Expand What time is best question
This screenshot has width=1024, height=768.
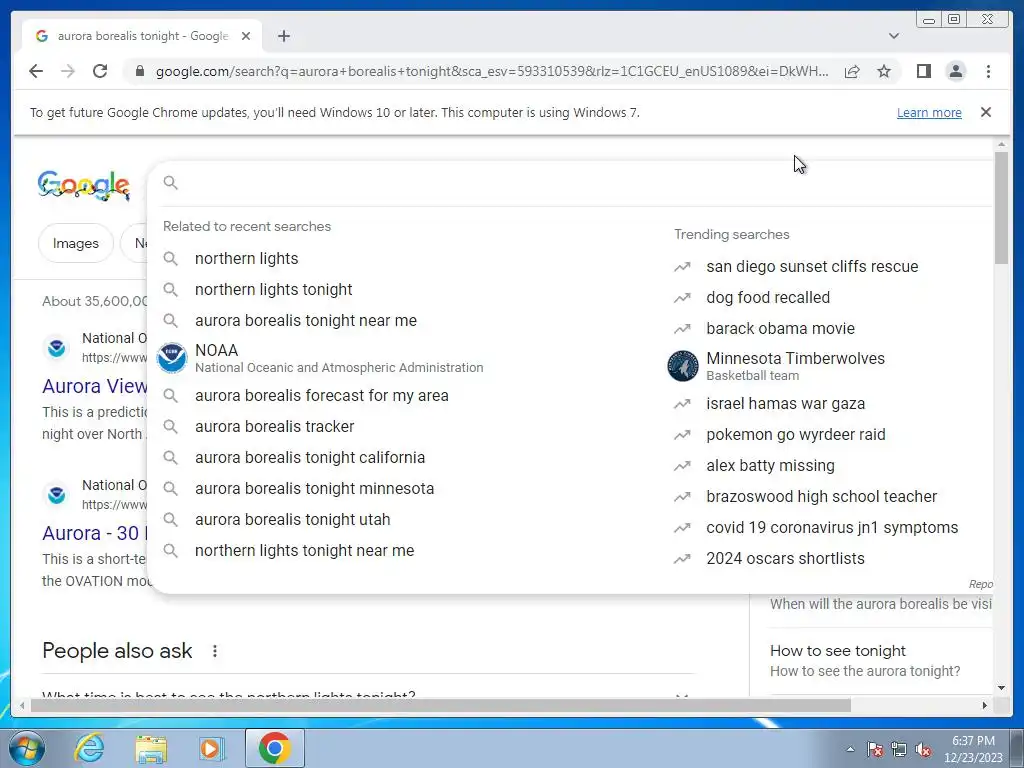[368, 694]
